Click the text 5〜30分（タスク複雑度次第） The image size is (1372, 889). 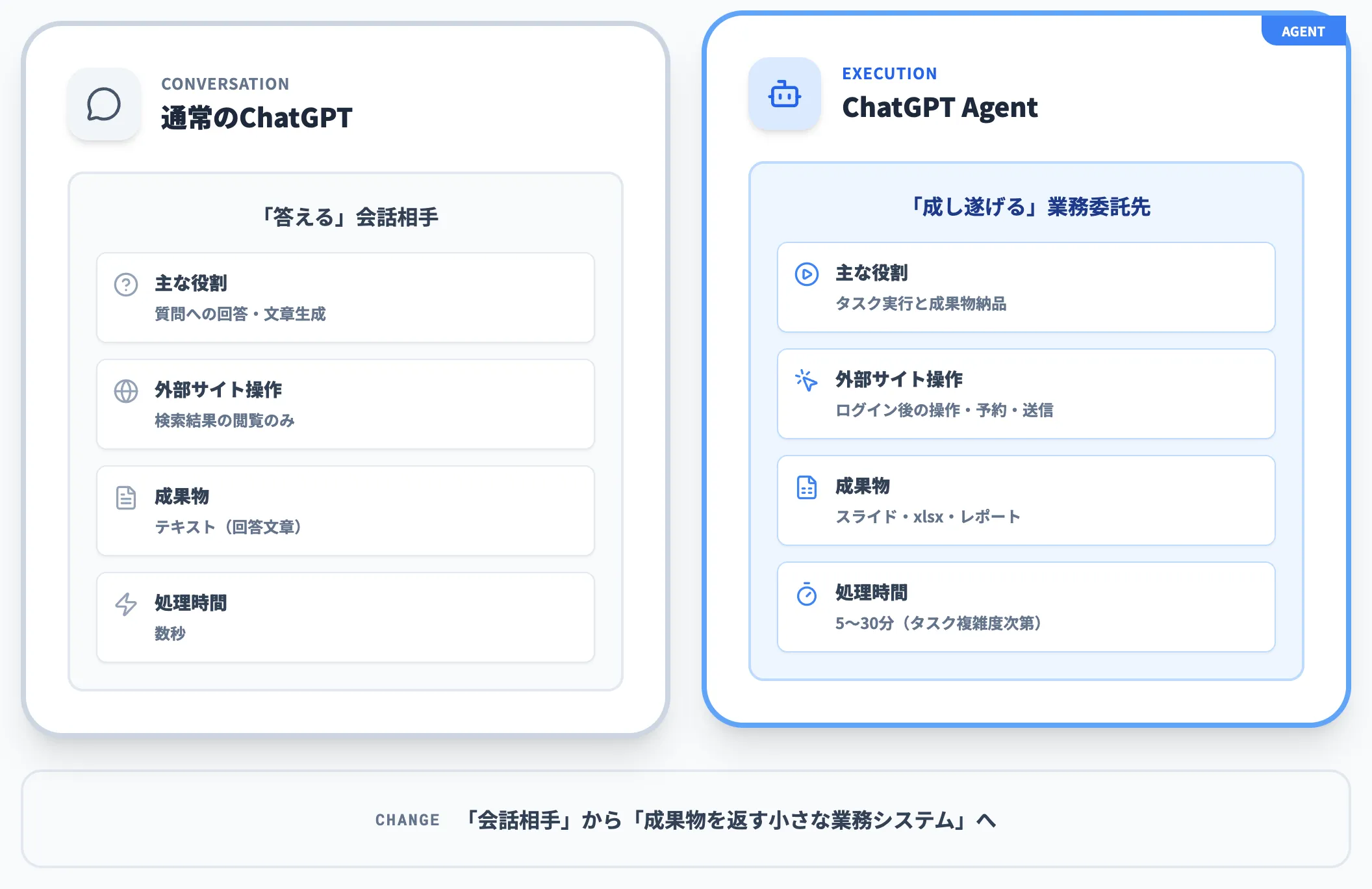tap(939, 624)
